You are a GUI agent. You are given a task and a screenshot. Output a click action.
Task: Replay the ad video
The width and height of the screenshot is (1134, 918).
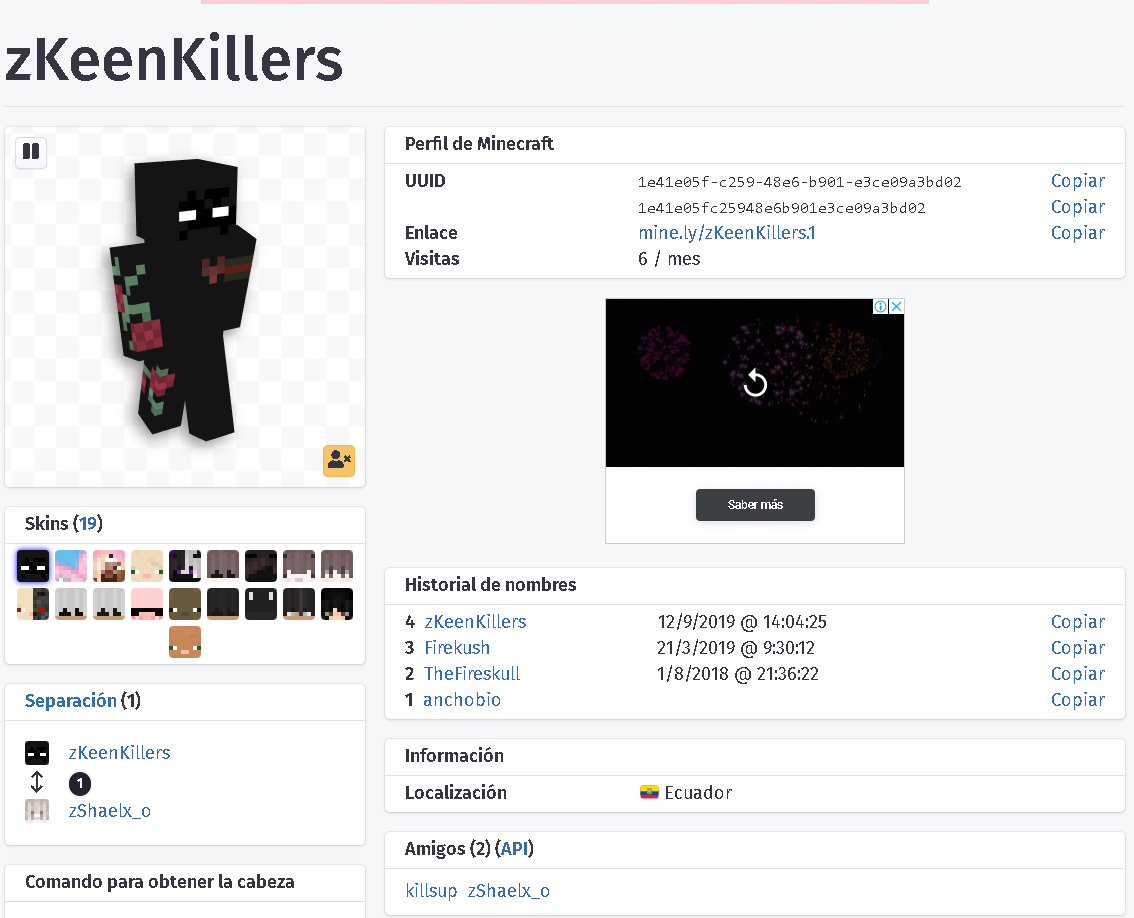click(755, 383)
